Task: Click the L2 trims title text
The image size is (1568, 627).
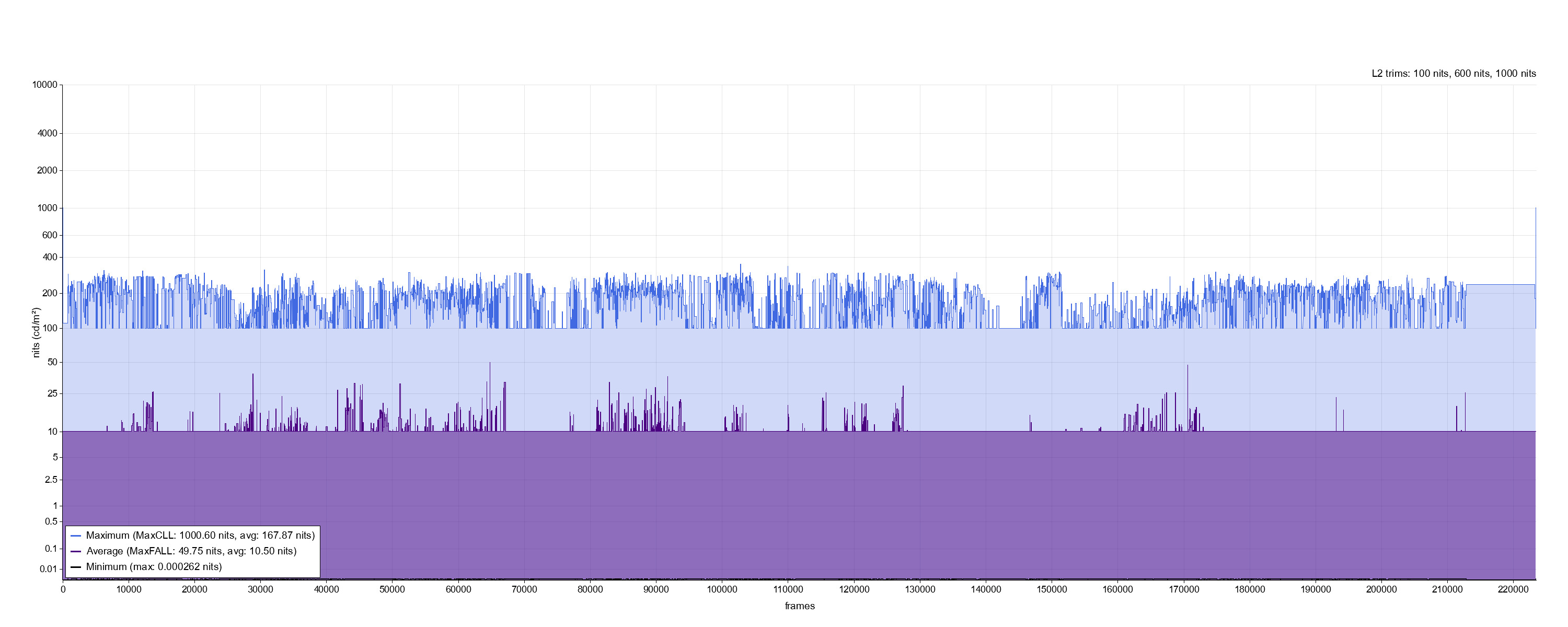Action: coord(1453,74)
